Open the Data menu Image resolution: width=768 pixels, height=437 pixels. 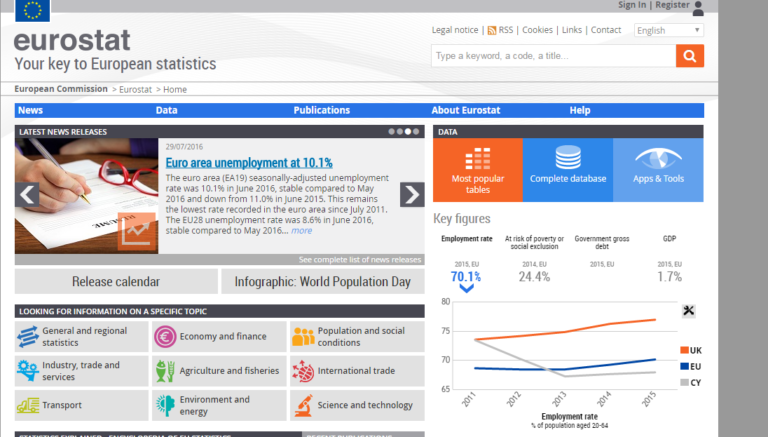(x=167, y=110)
